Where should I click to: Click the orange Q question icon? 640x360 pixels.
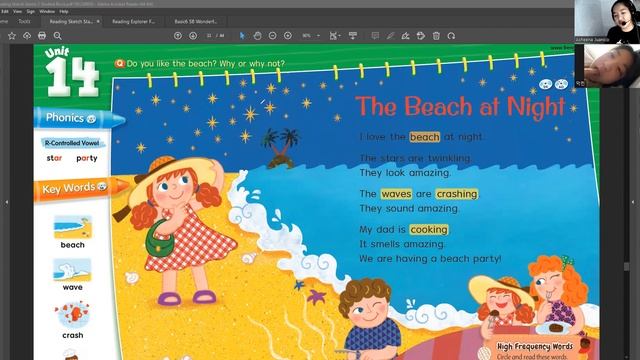point(120,64)
